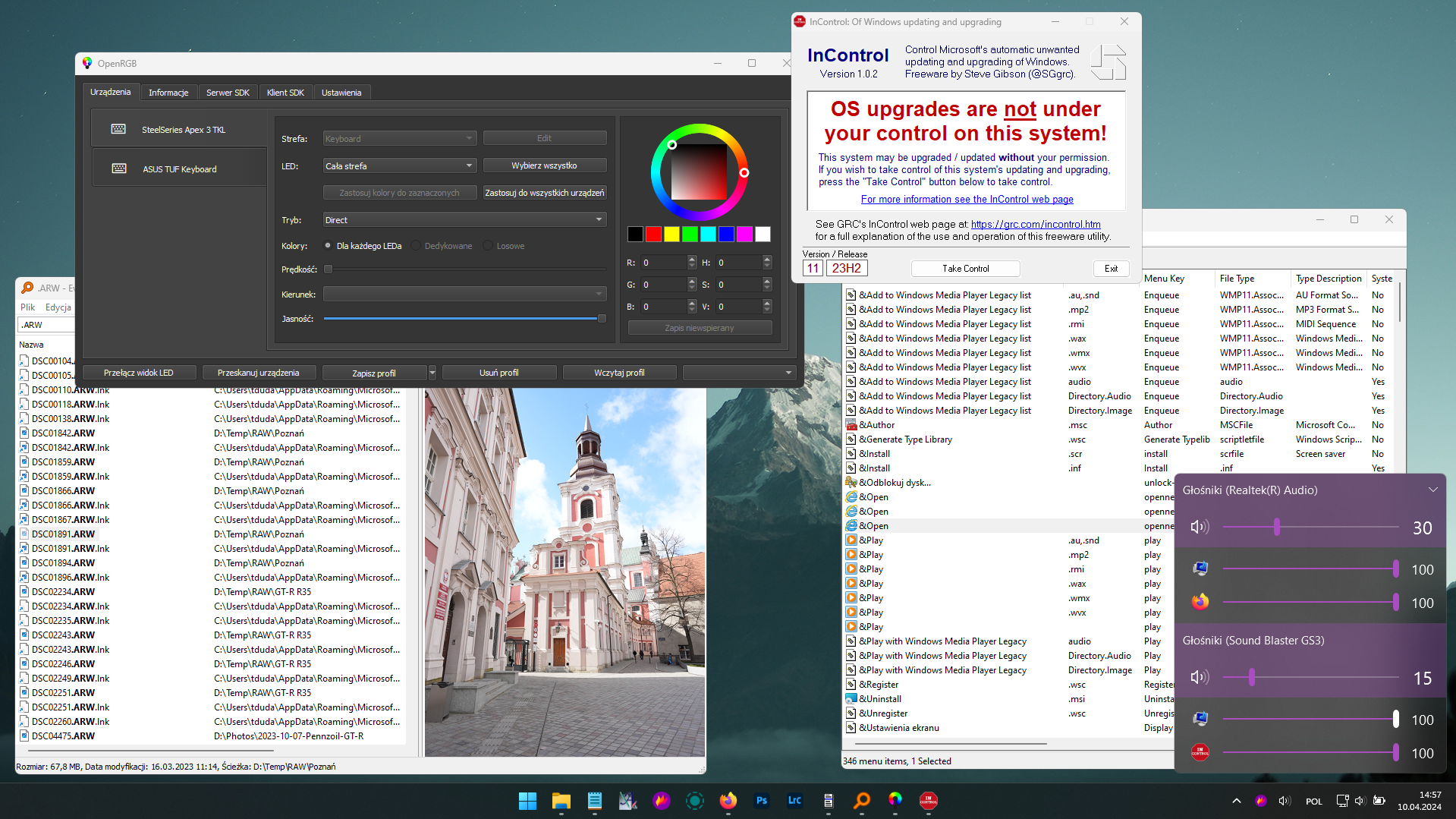Select the SteelSeries Apex 3 TKL keyboard icon
The height and width of the screenshot is (819, 1456).
(x=118, y=129)
